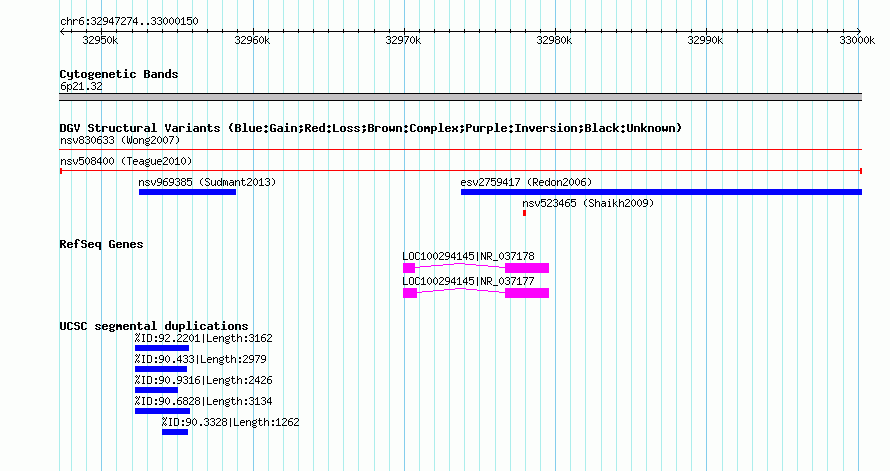Screen dimensions: 890x471
Task: Click the ruler's left arrow end
Action: pyautogui.click(x=62, y=31)
